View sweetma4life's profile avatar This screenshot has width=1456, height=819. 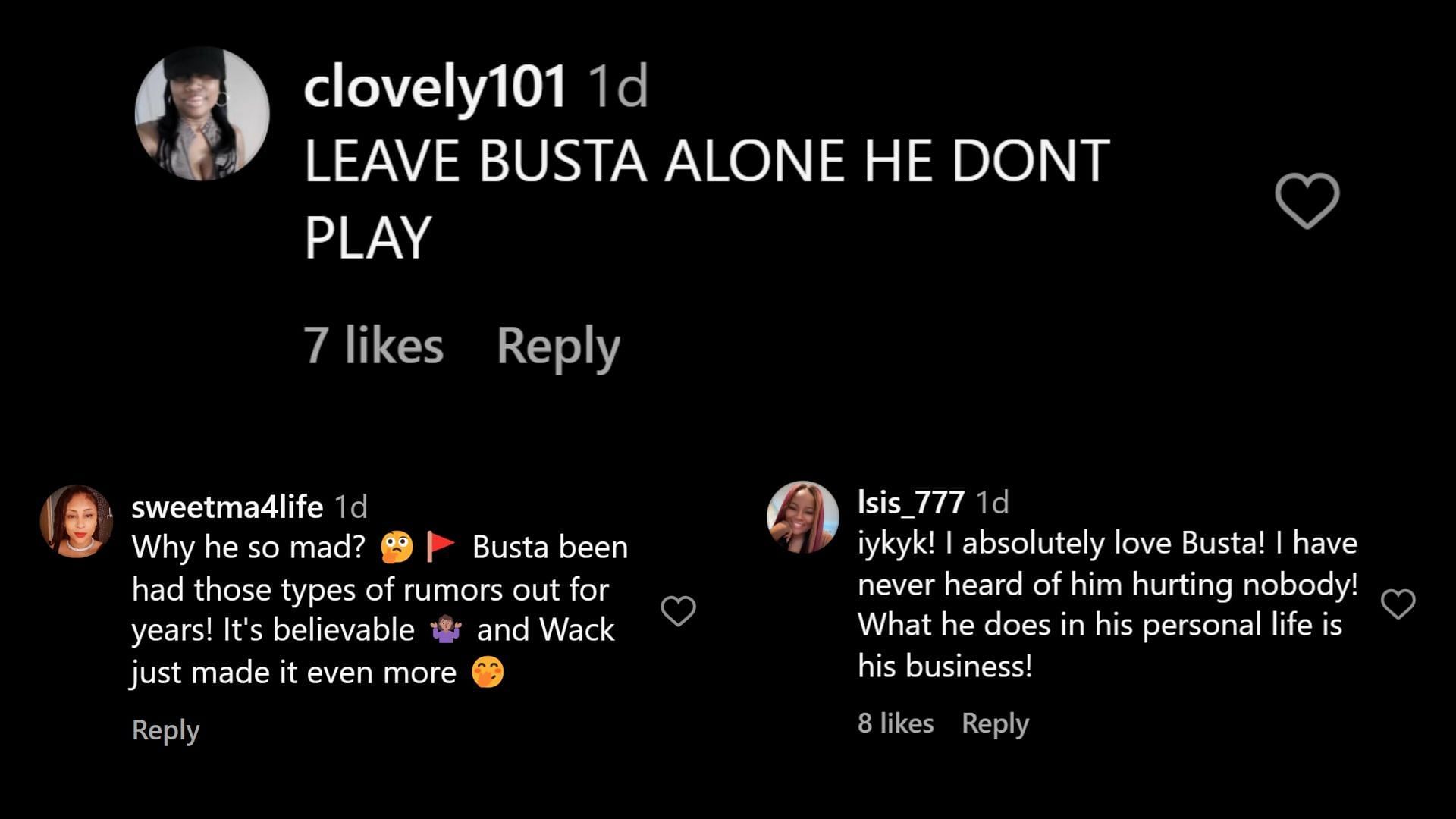point(76,522)
